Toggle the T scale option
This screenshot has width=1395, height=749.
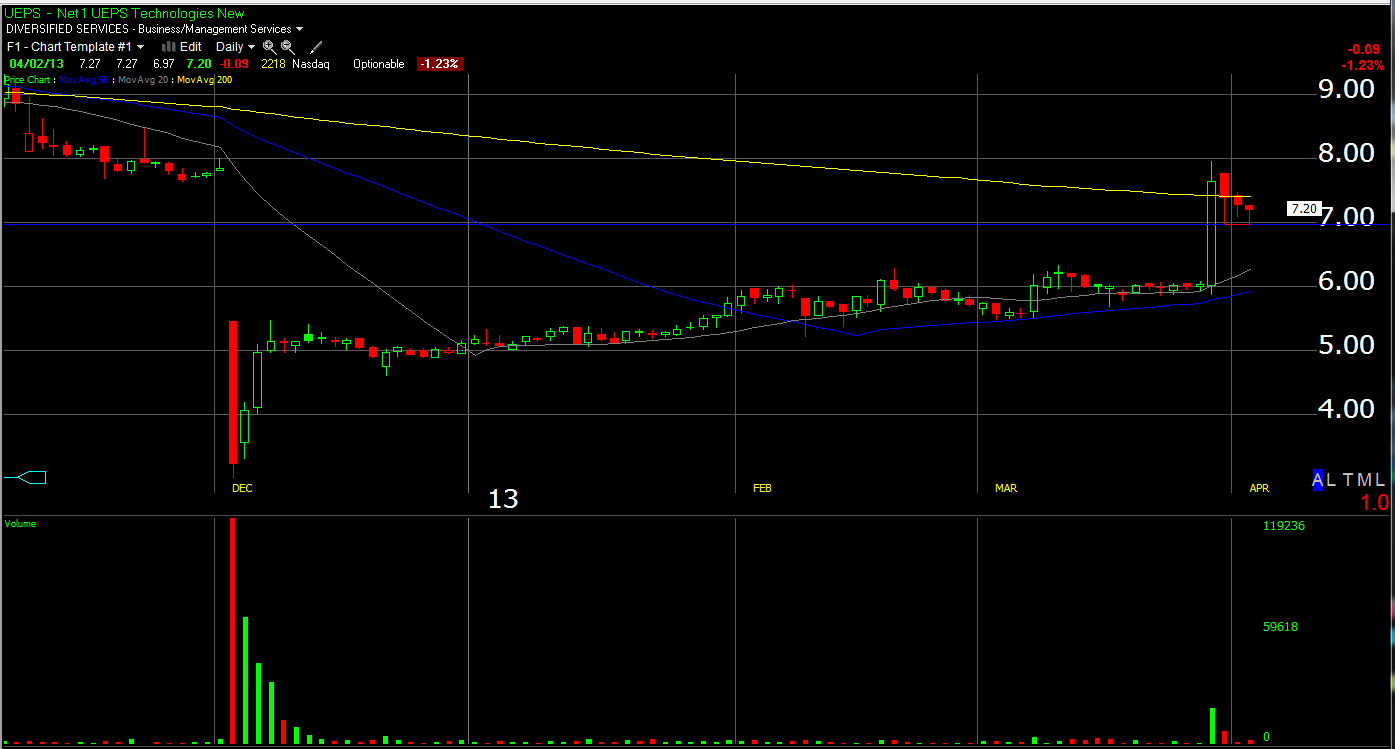(x=1348, y=480)
